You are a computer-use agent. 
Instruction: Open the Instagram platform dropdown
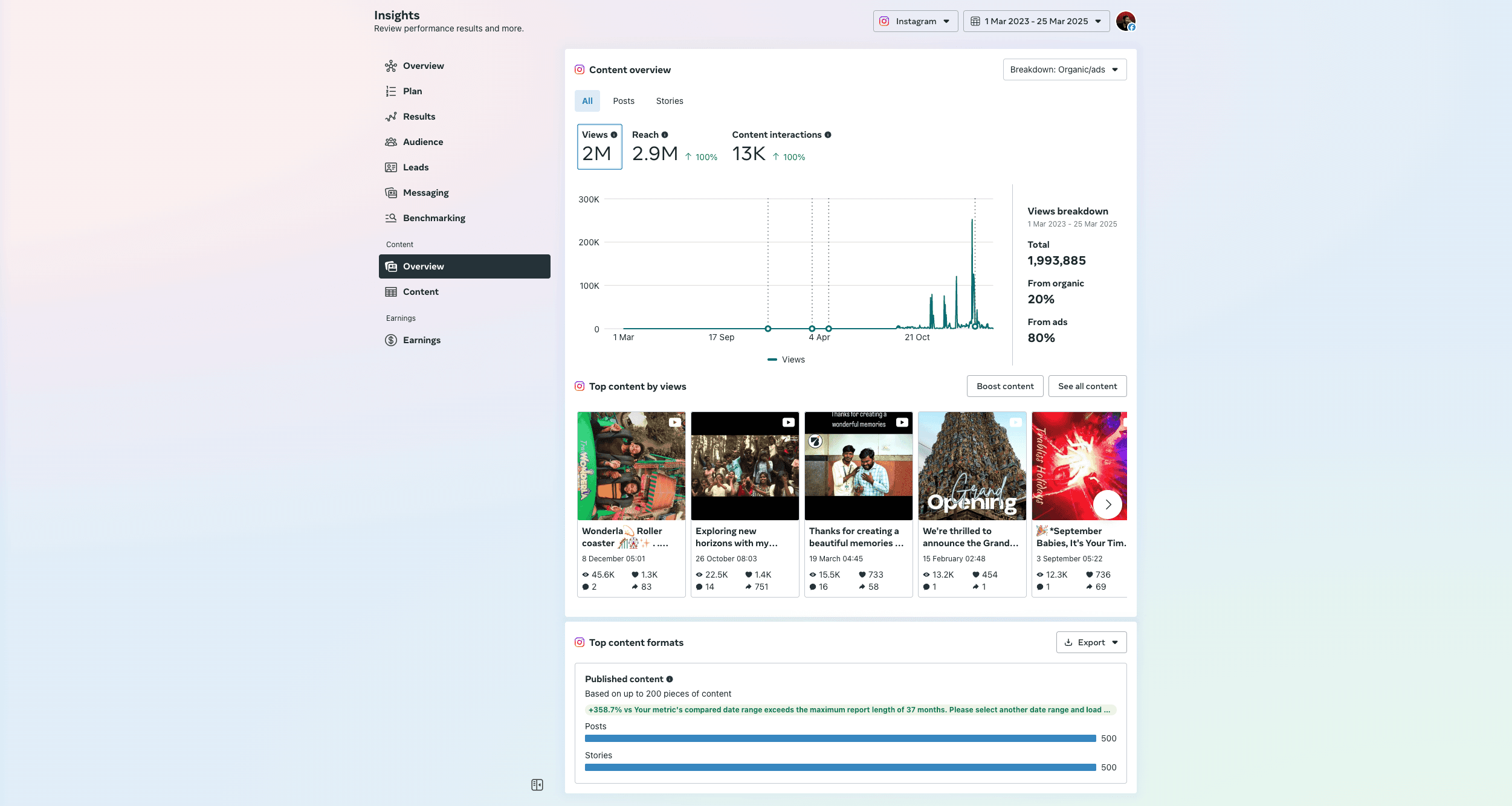[x=915, y=21]
